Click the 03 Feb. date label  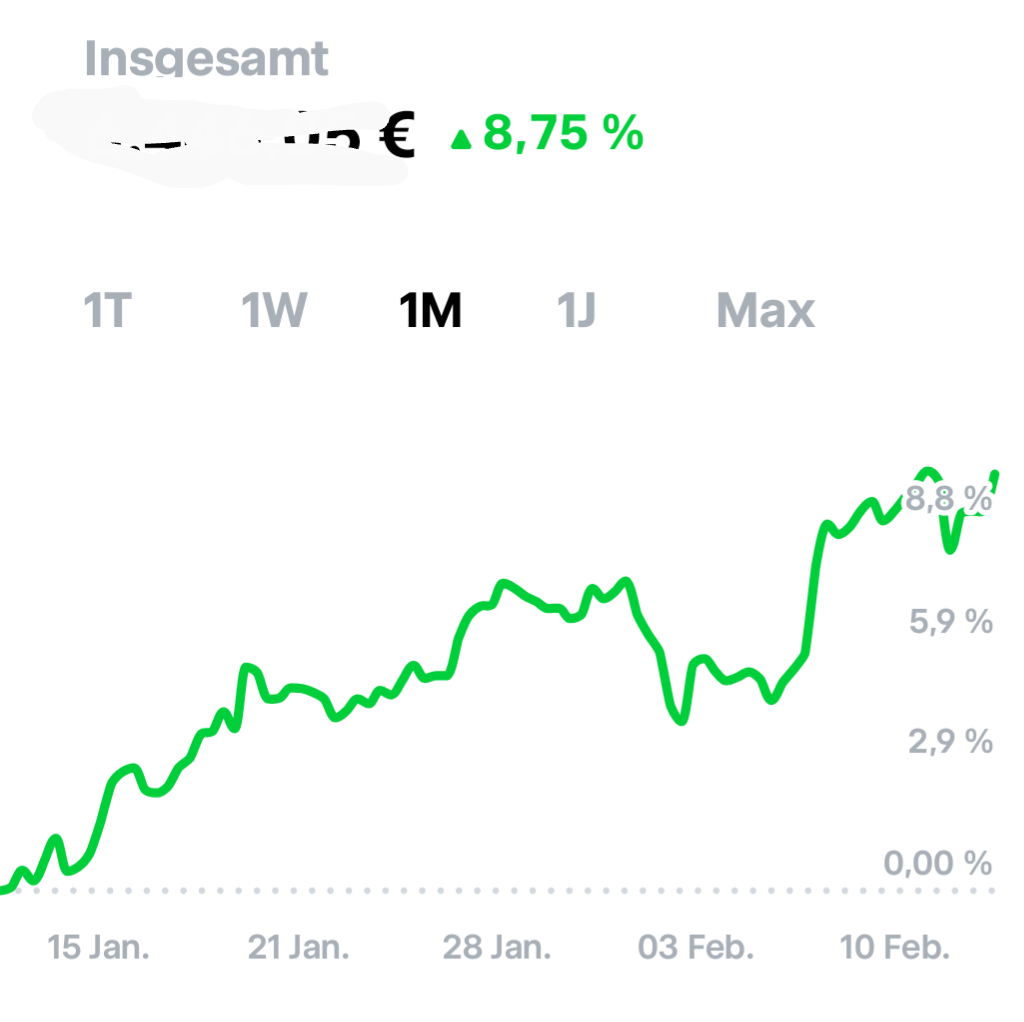(x=698, y=946)
